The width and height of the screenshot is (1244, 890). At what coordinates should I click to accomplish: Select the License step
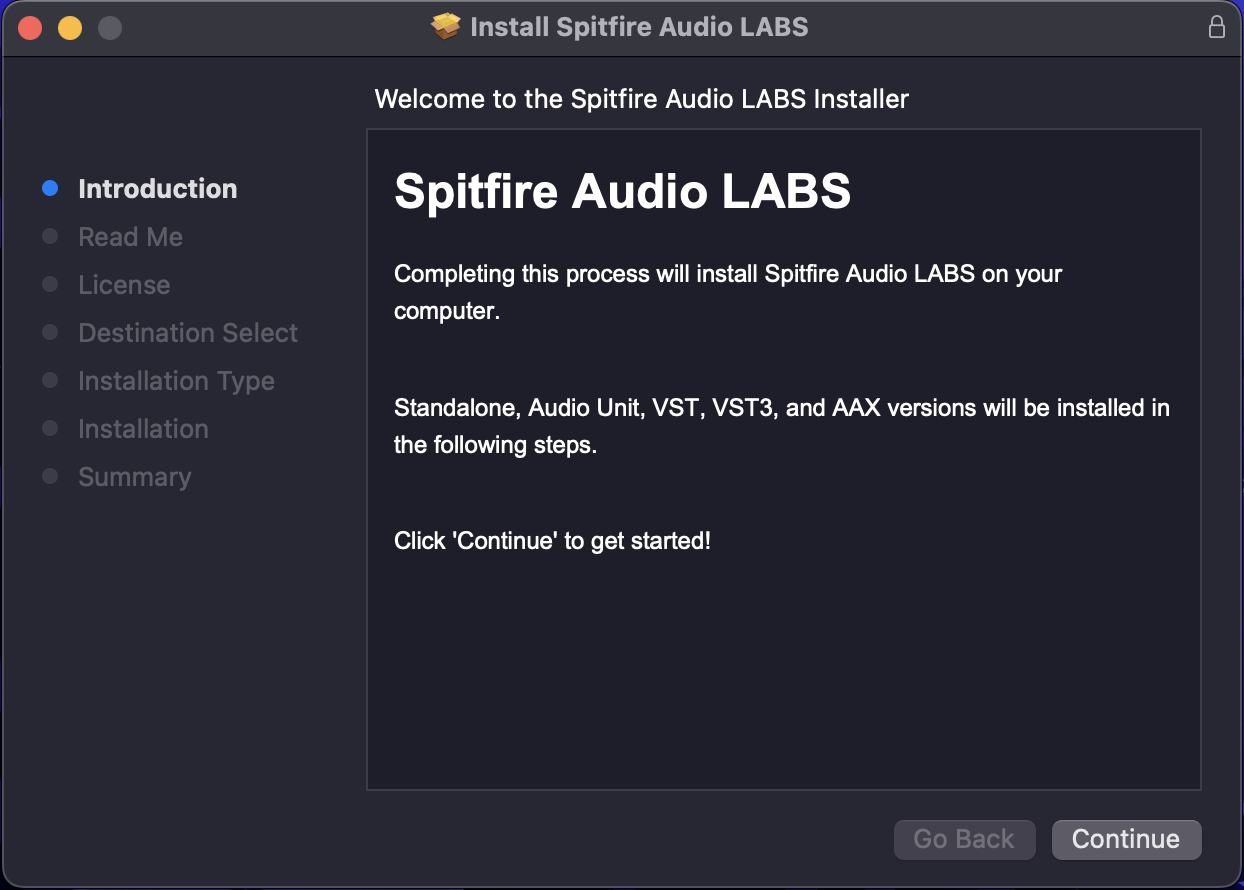pos(124,285)
